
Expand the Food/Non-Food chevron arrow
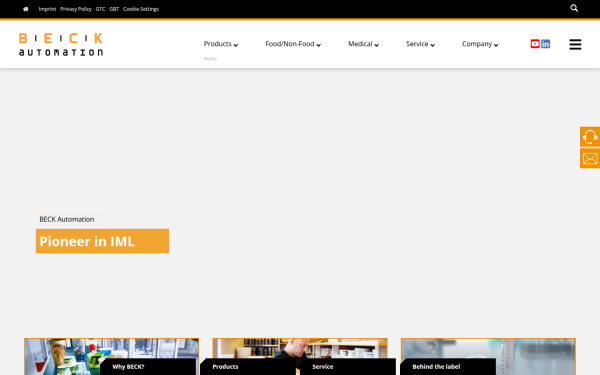(x=318, y=45)
